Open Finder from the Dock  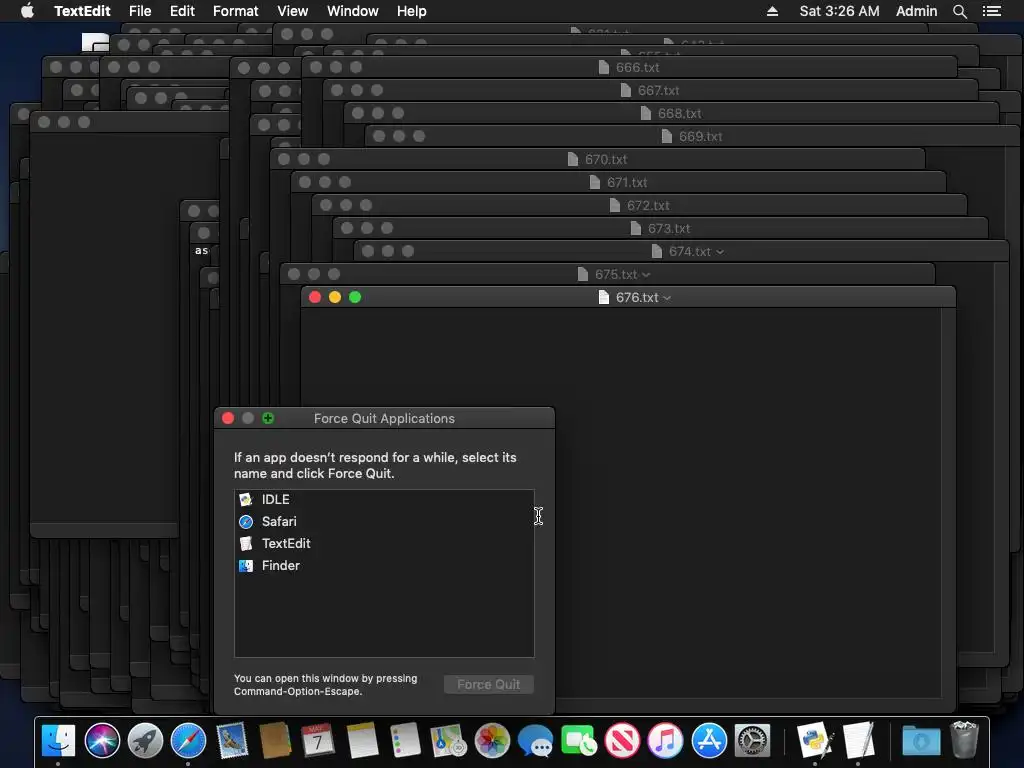coord(59,741)
